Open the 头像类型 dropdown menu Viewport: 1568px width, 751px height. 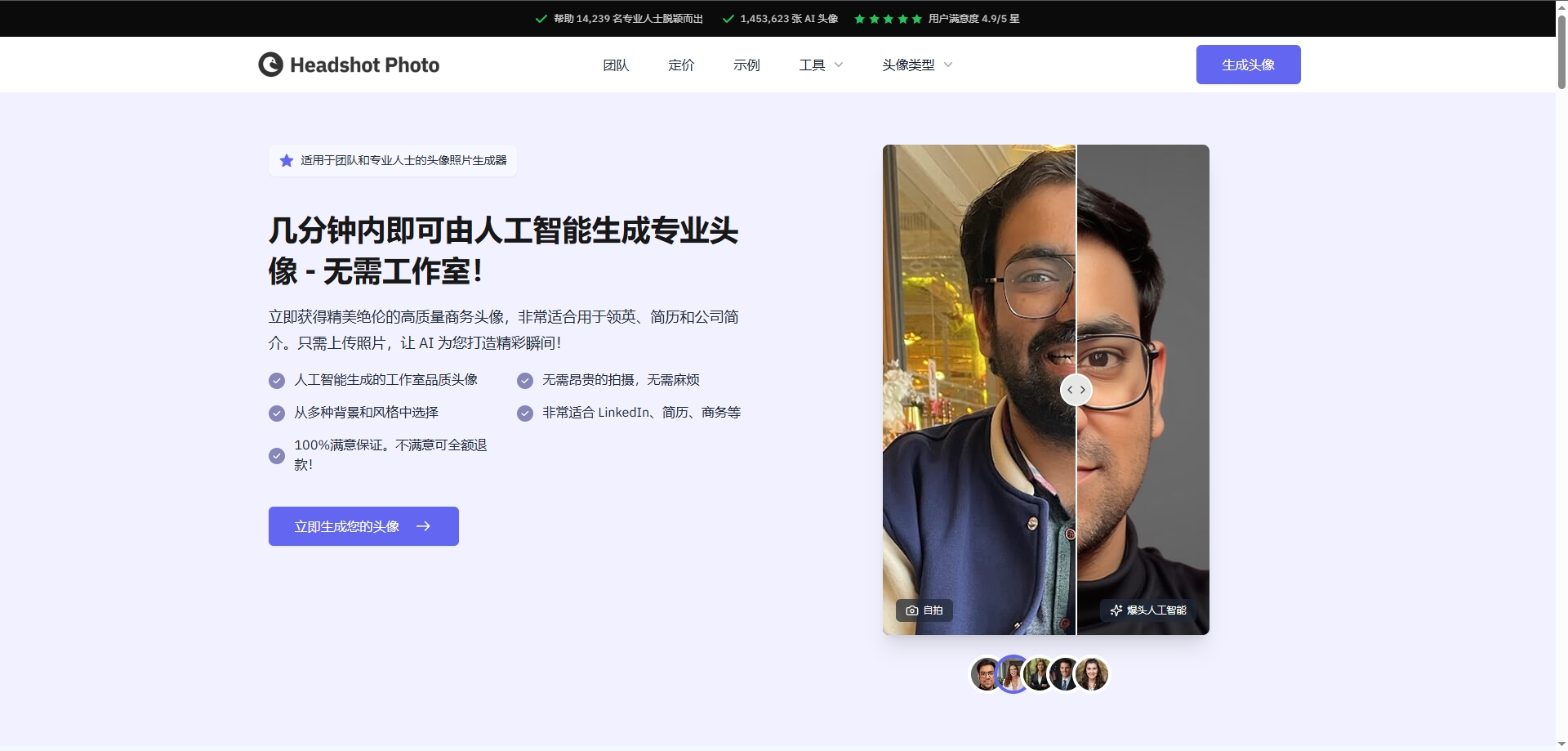[916, 65]
